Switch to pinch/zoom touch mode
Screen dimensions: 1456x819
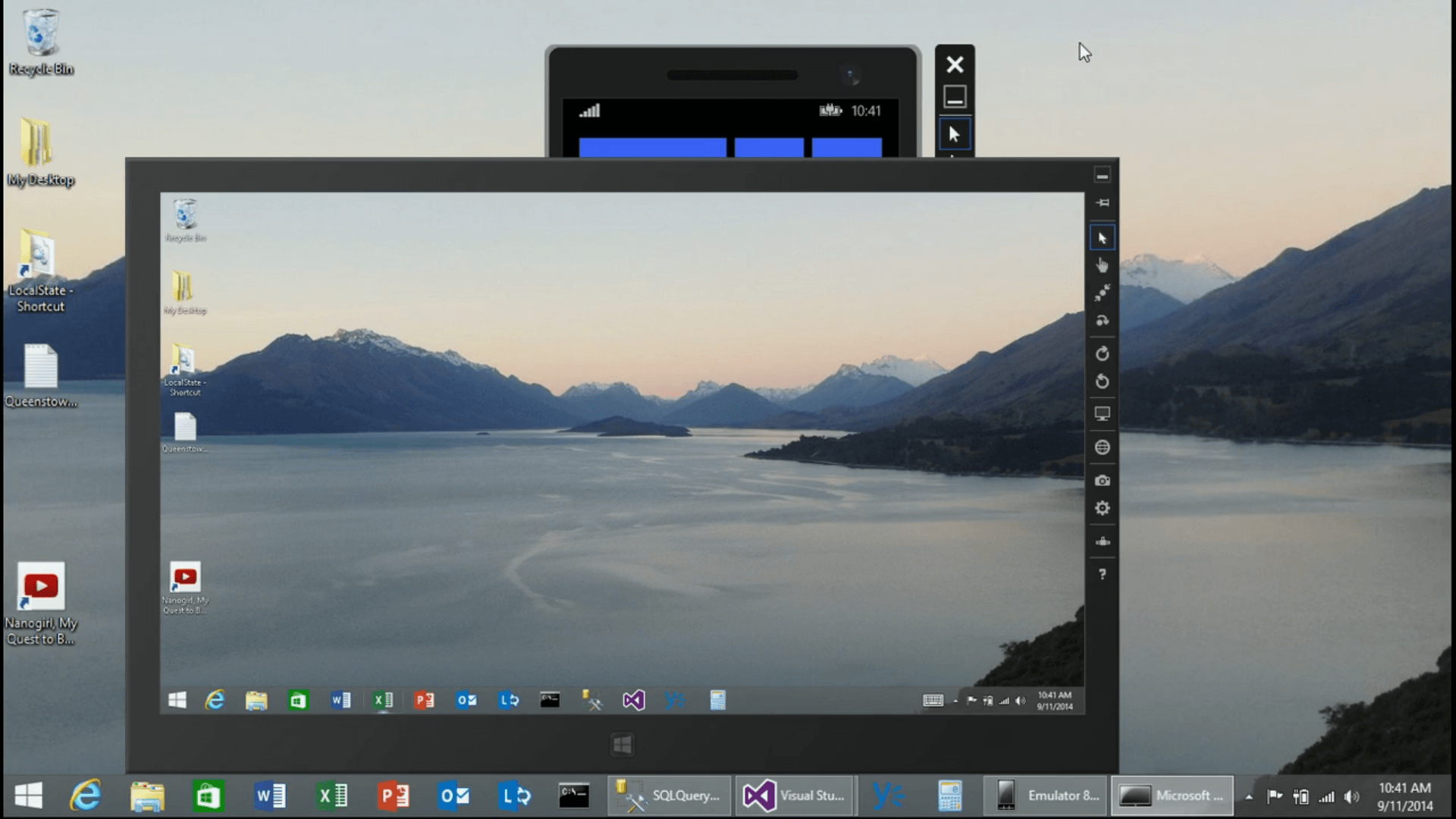click(x=1102, y=293)
